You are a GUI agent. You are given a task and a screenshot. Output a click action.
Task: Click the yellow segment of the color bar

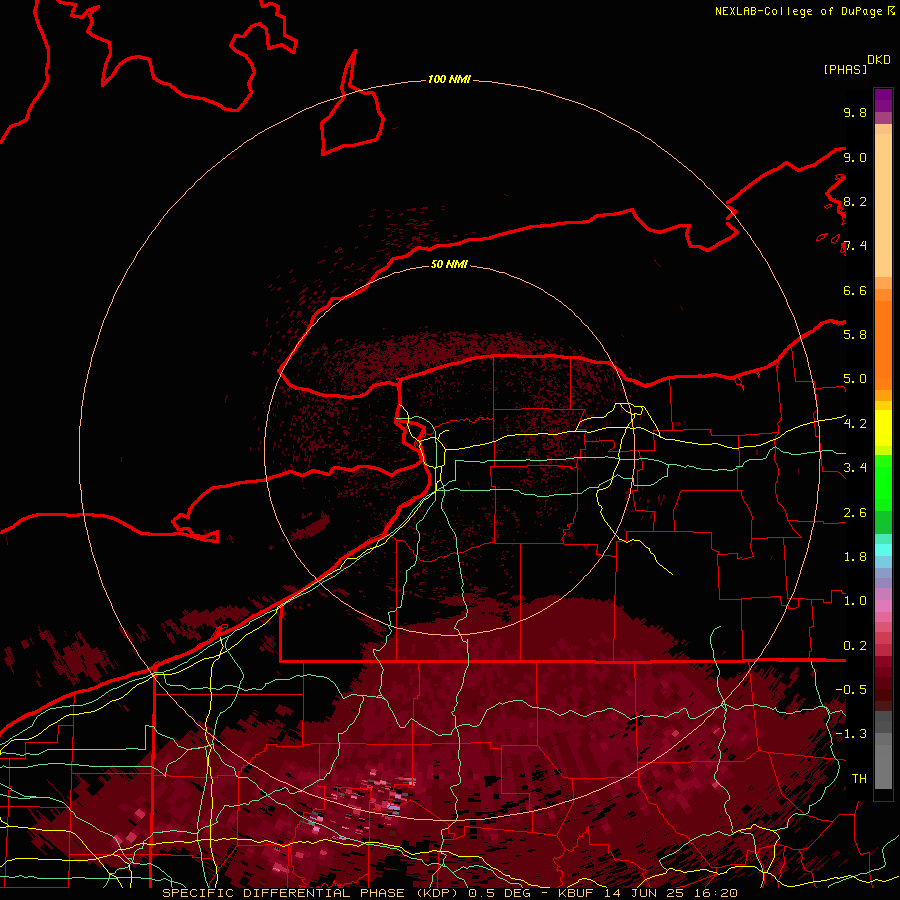point(883,428)
